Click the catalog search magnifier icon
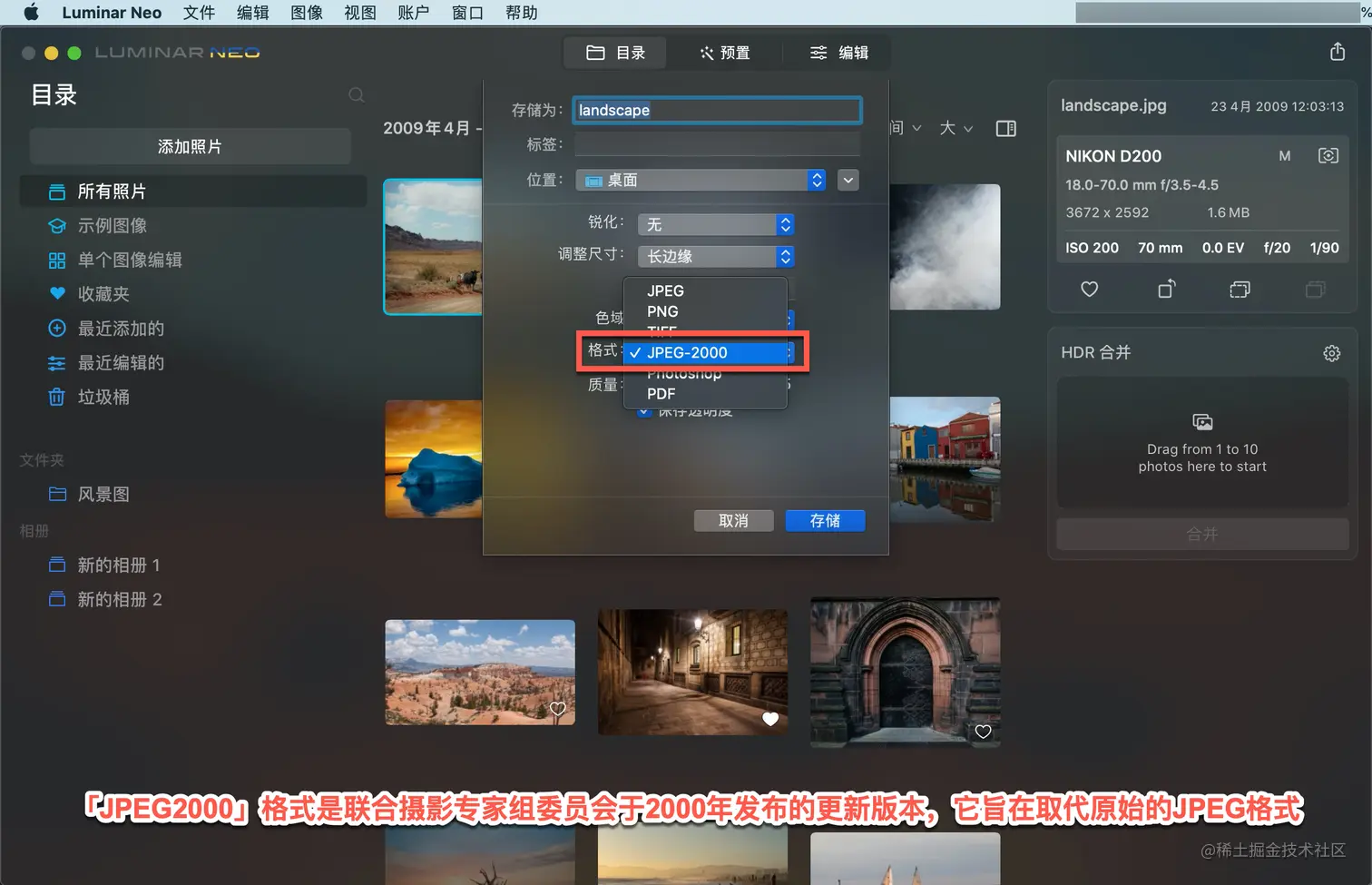 357,95
